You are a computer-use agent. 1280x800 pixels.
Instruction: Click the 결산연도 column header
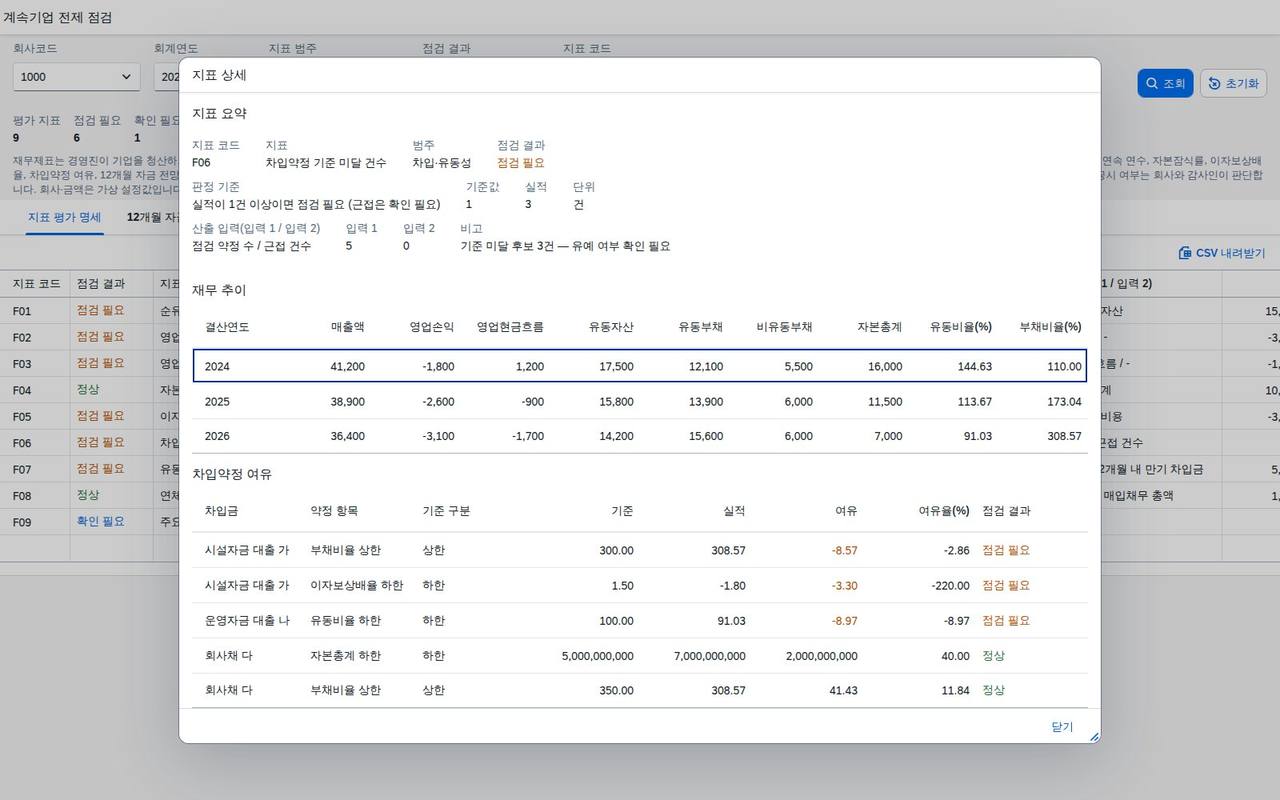click(x=227, y=326)
